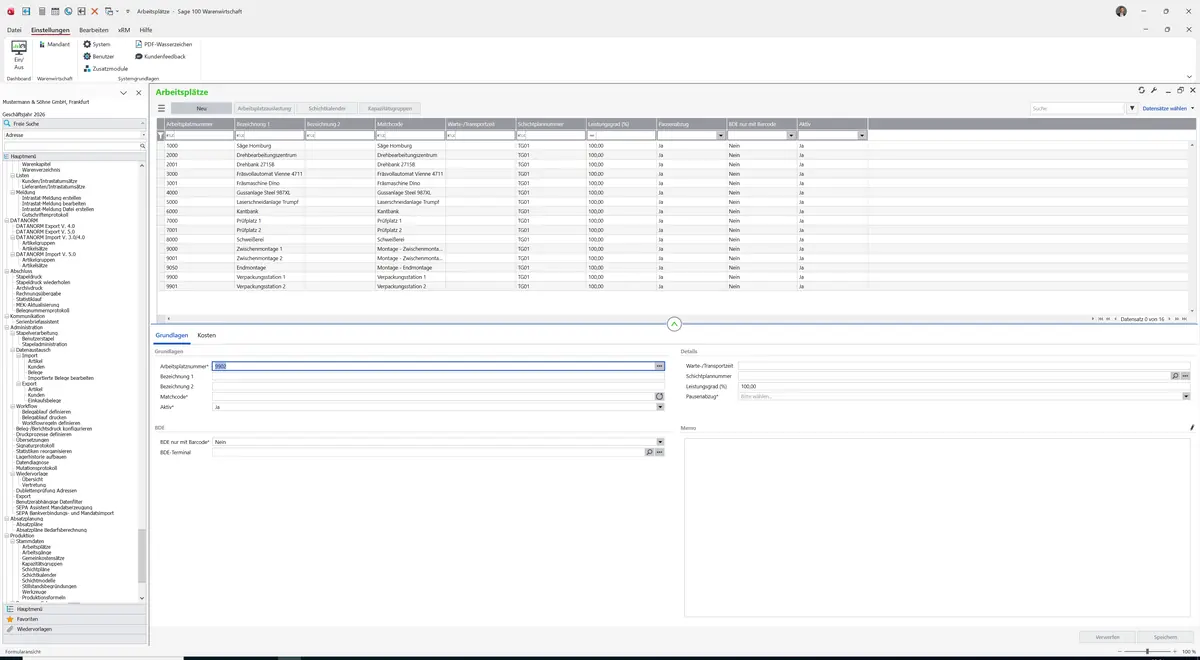Viewport: 1200px width, 660px height.
Task: Open the Datei menu
Action: click(x=14, y=30)
